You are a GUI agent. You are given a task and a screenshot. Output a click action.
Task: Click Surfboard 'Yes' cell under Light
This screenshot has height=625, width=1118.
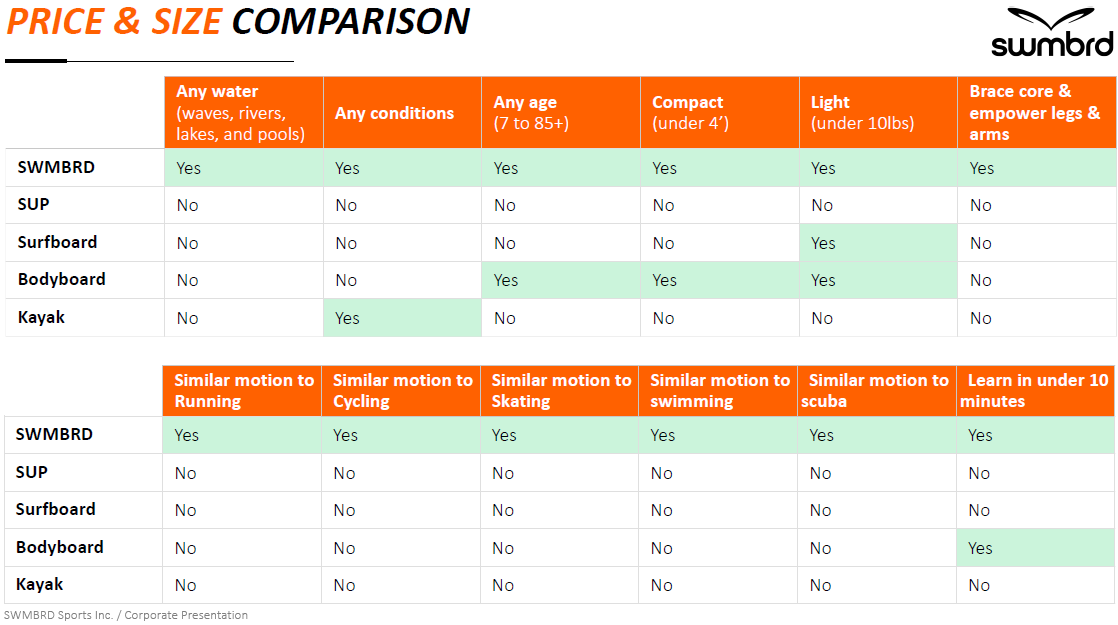click(x=878, y=243)
